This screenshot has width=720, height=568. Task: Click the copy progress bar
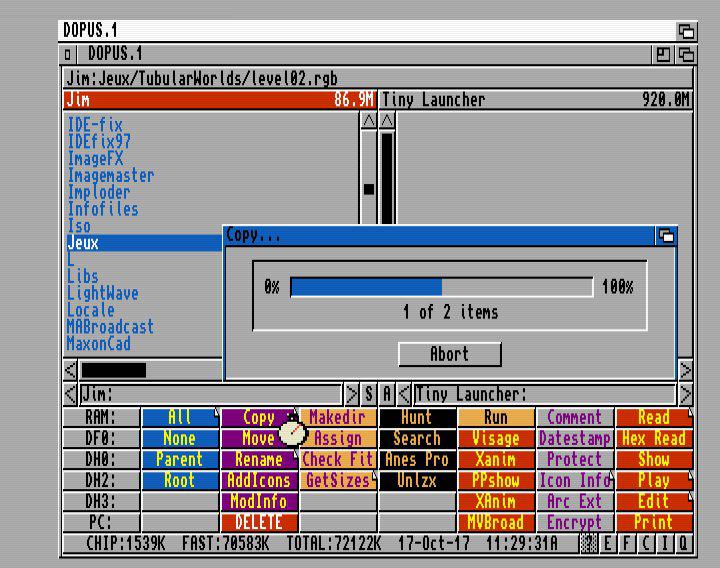(441, 287)
